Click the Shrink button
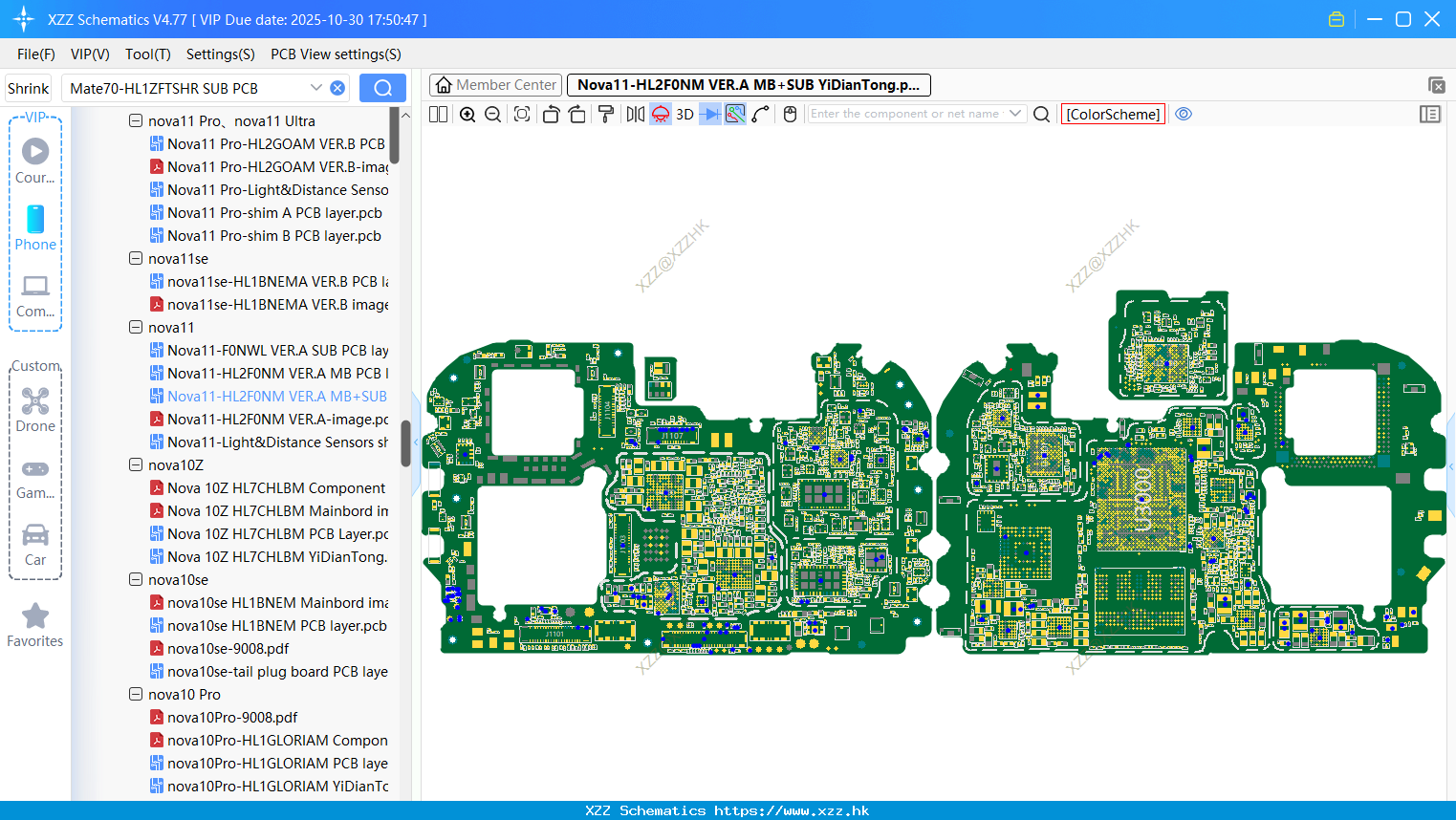Image resolution: width=1456 pixels, height=820 pixels. [29, 88]
